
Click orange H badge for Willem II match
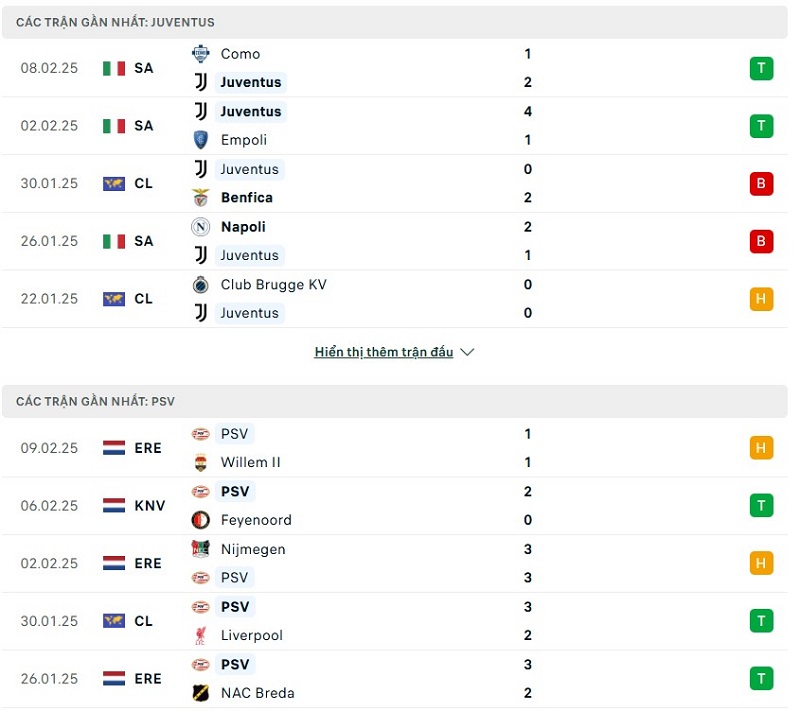click(761, 448)
